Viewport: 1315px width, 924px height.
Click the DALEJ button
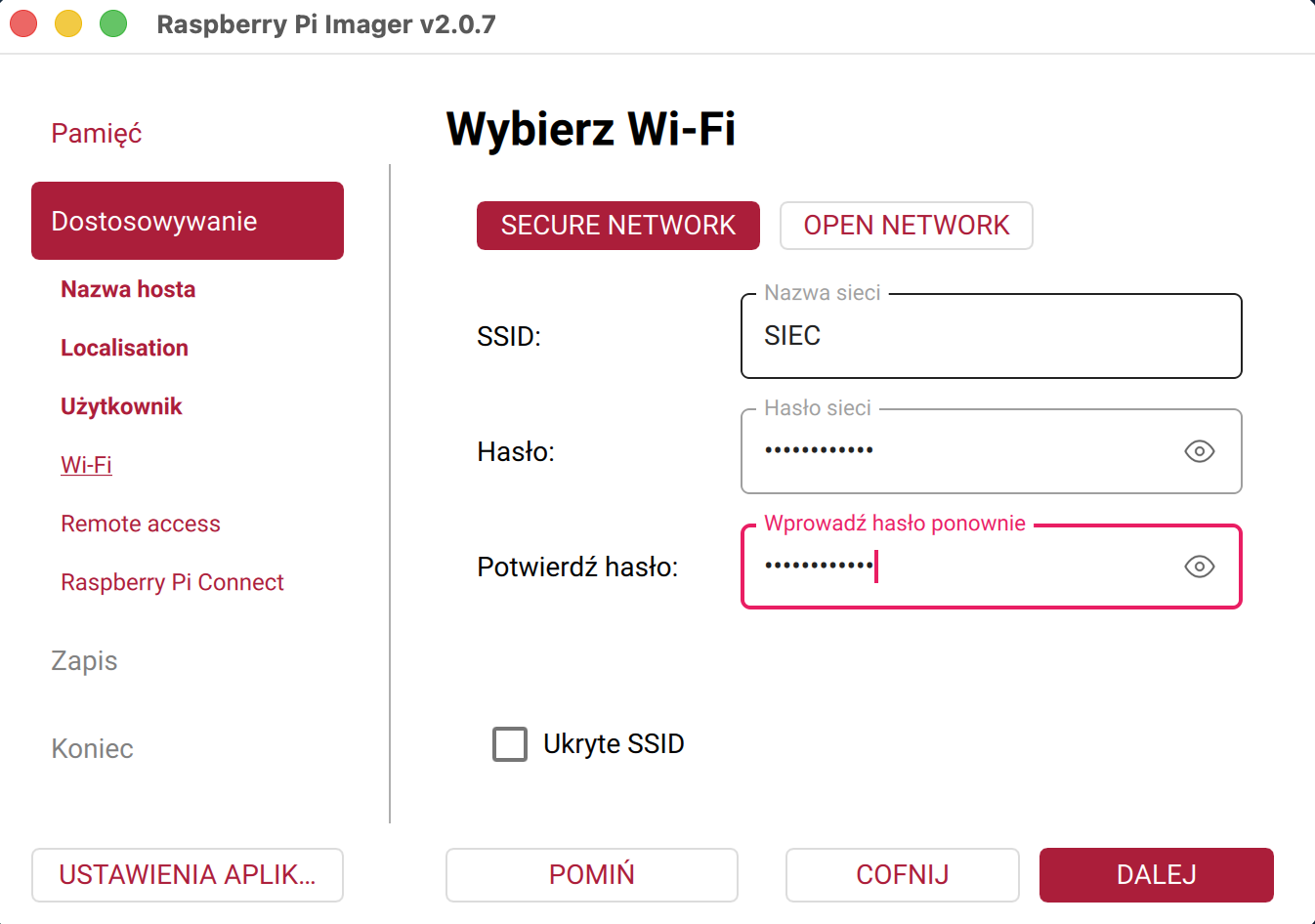coord(1156,874)
